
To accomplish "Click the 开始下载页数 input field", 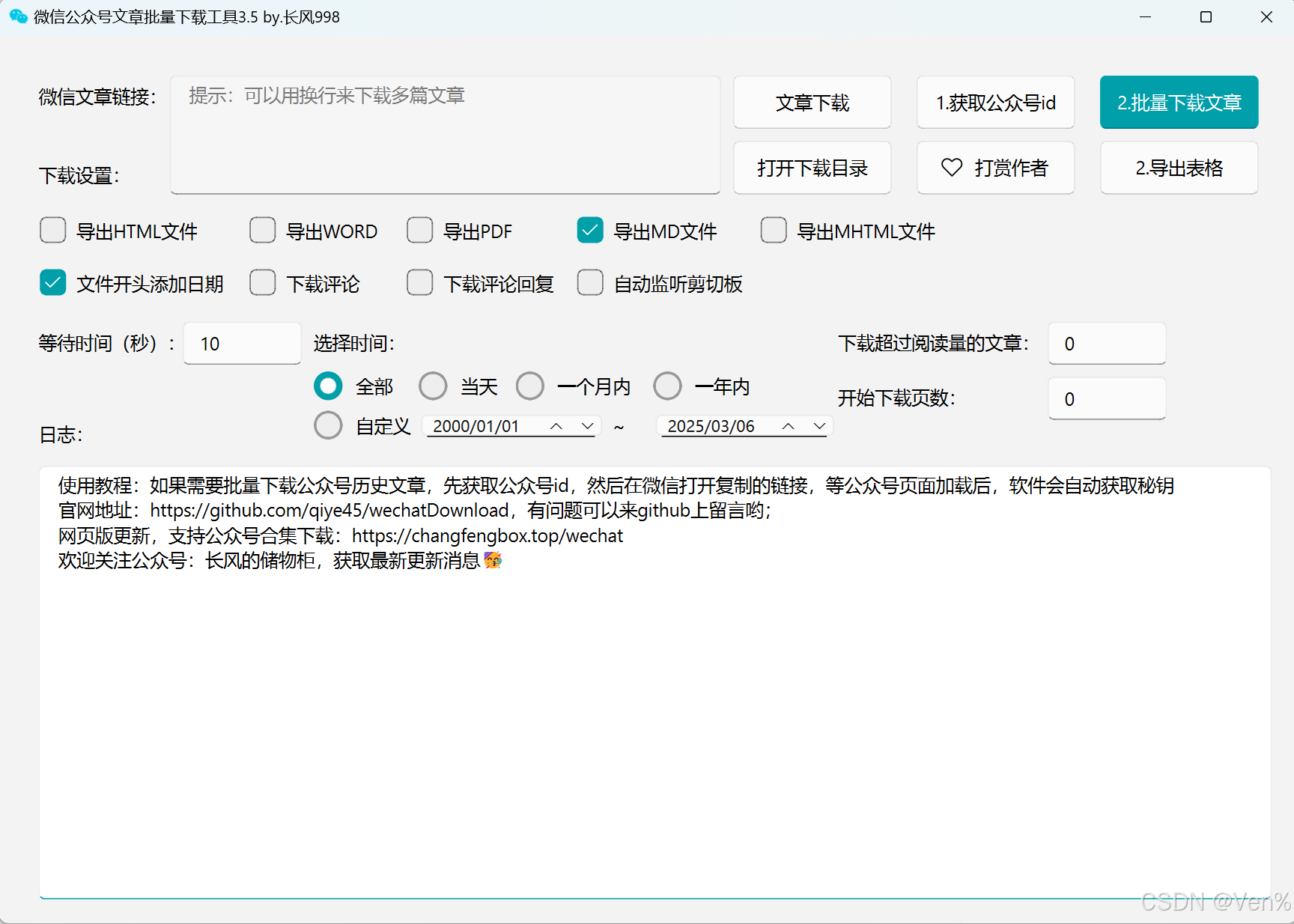I will 1107,399.
